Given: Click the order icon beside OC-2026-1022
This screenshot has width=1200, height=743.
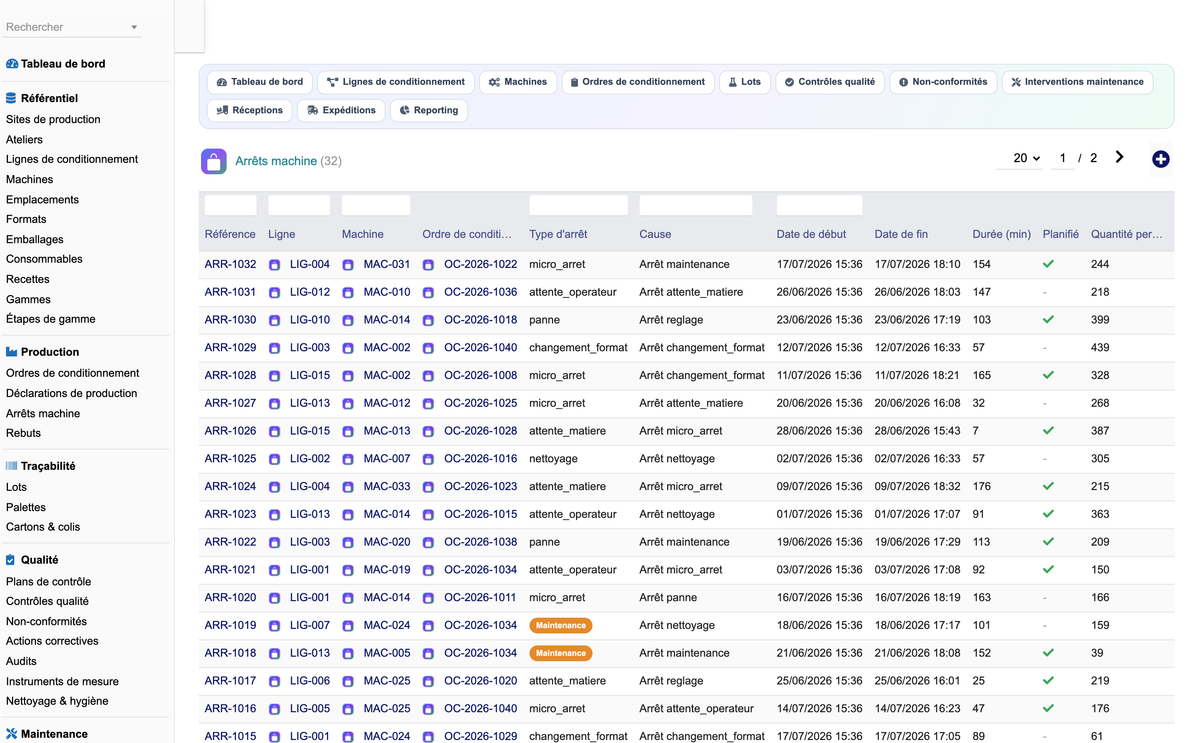Looking at the screenshot, I should (428, 265).
